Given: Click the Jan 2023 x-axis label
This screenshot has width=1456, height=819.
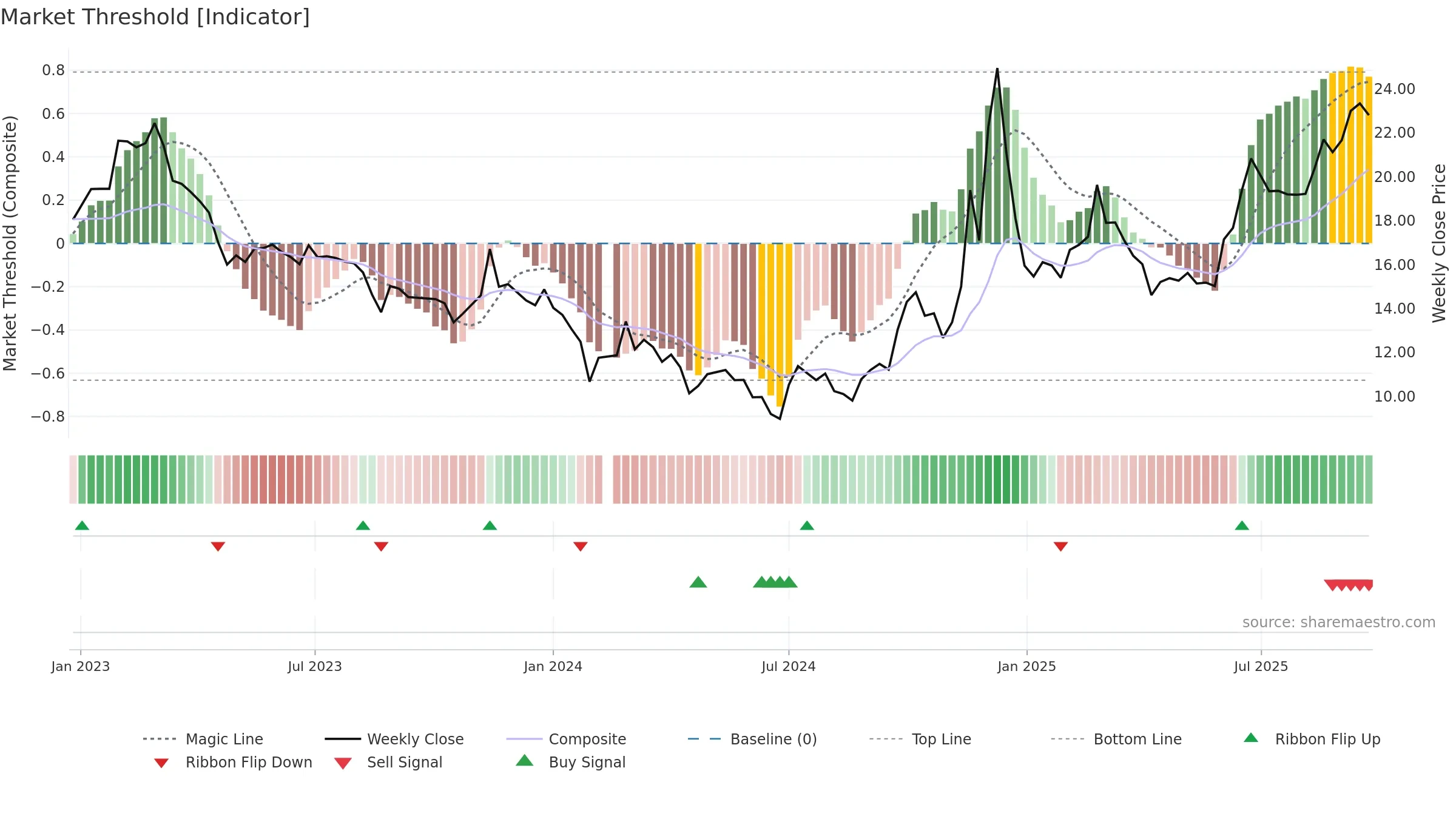Looking at the screenshot, I should click(81, 666).
